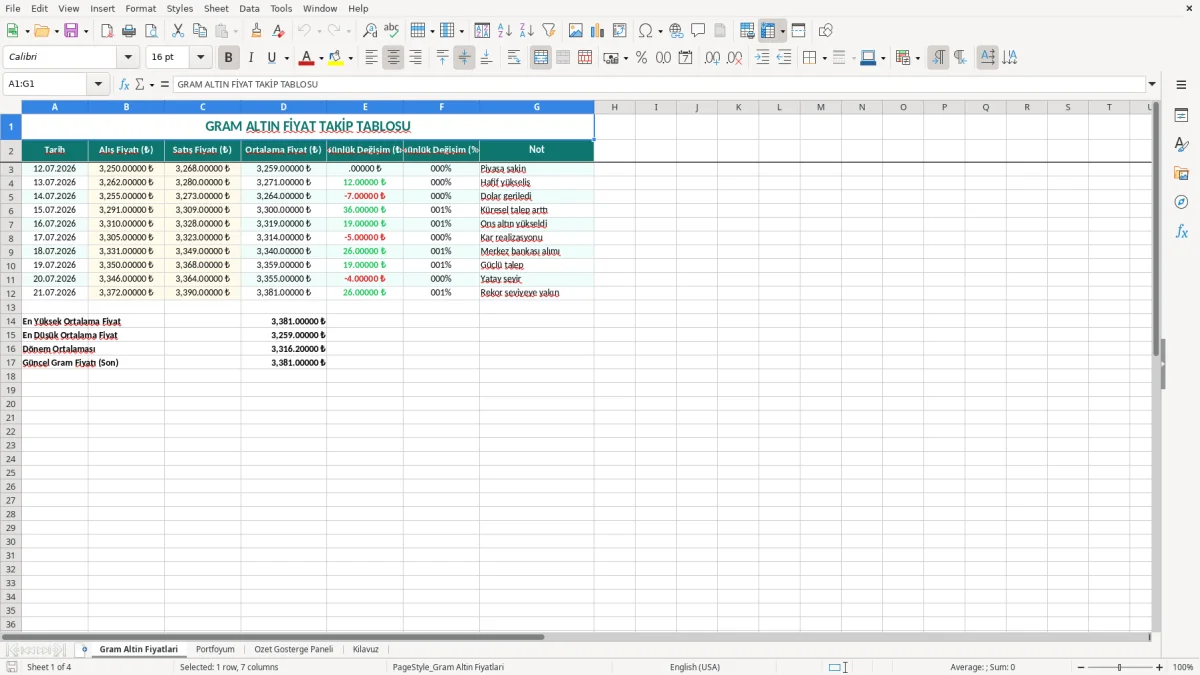This screenshot has height=675, width=1200.
Task: Toggle Underline formatting
Action: tap(273, 58)
